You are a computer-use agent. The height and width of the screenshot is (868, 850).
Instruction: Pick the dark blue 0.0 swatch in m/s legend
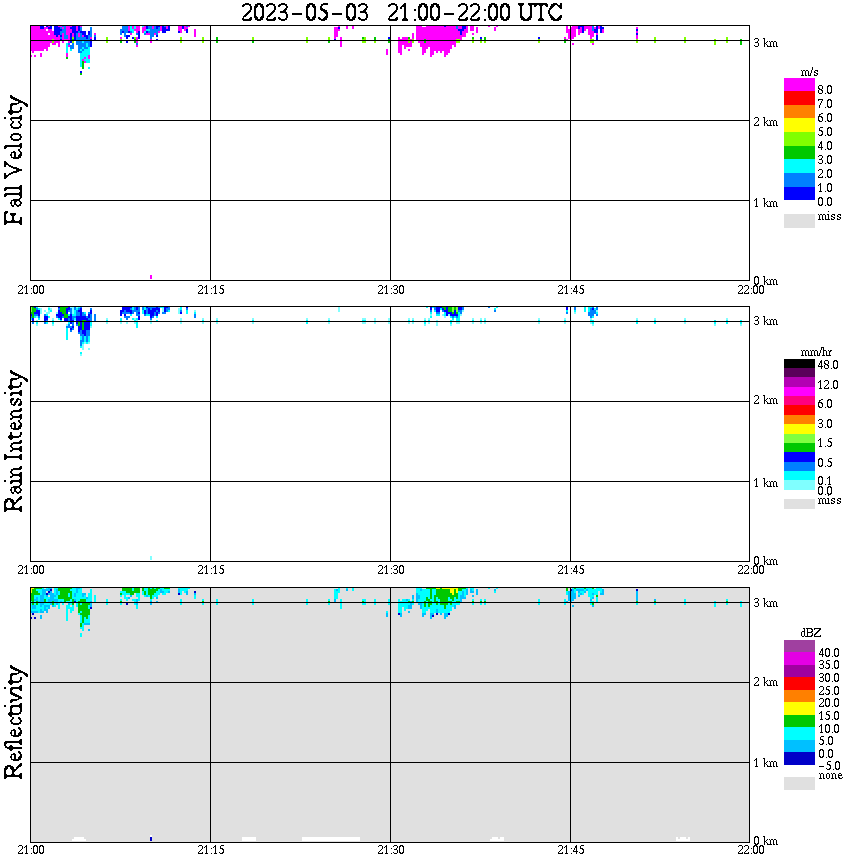click(x=799, y=193)
